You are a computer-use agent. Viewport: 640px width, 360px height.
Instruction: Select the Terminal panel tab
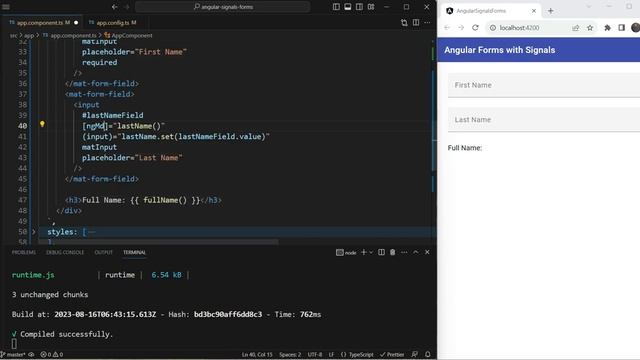point(134,253)
